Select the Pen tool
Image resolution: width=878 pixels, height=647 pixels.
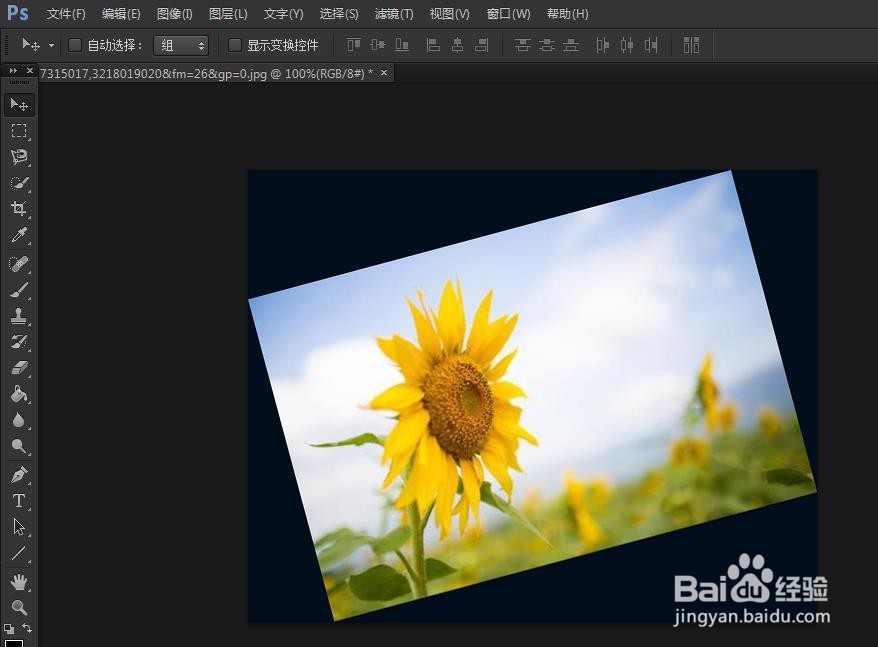click(x=19, y=474)
